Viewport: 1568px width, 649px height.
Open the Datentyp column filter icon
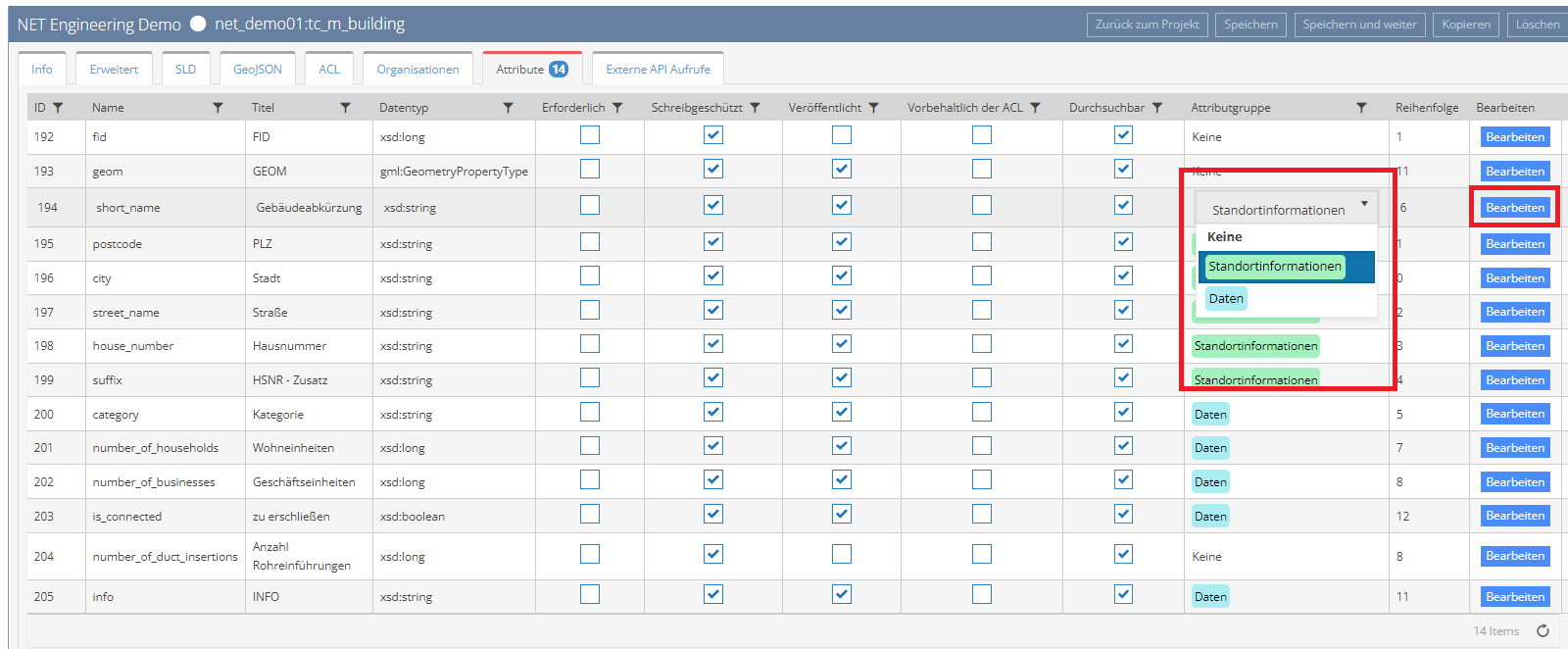click(508, 108)
